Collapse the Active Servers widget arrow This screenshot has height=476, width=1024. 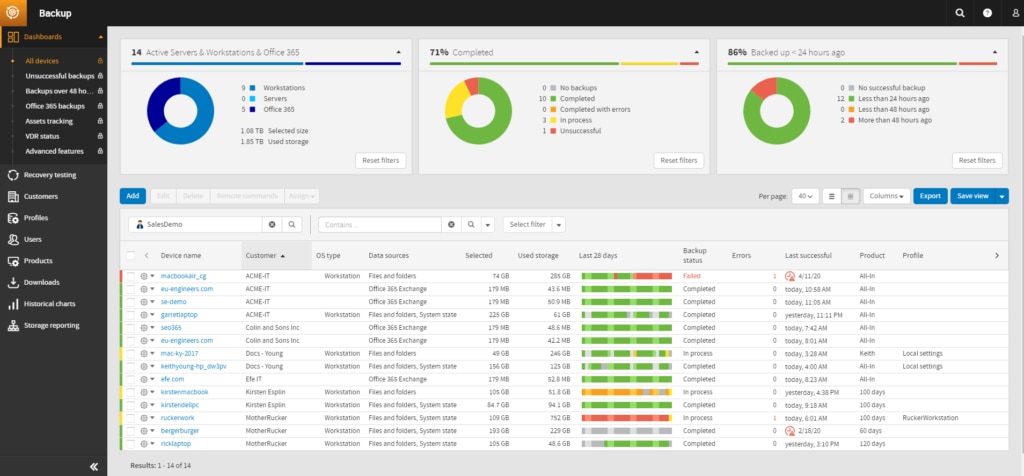click(x=398, y=52)
